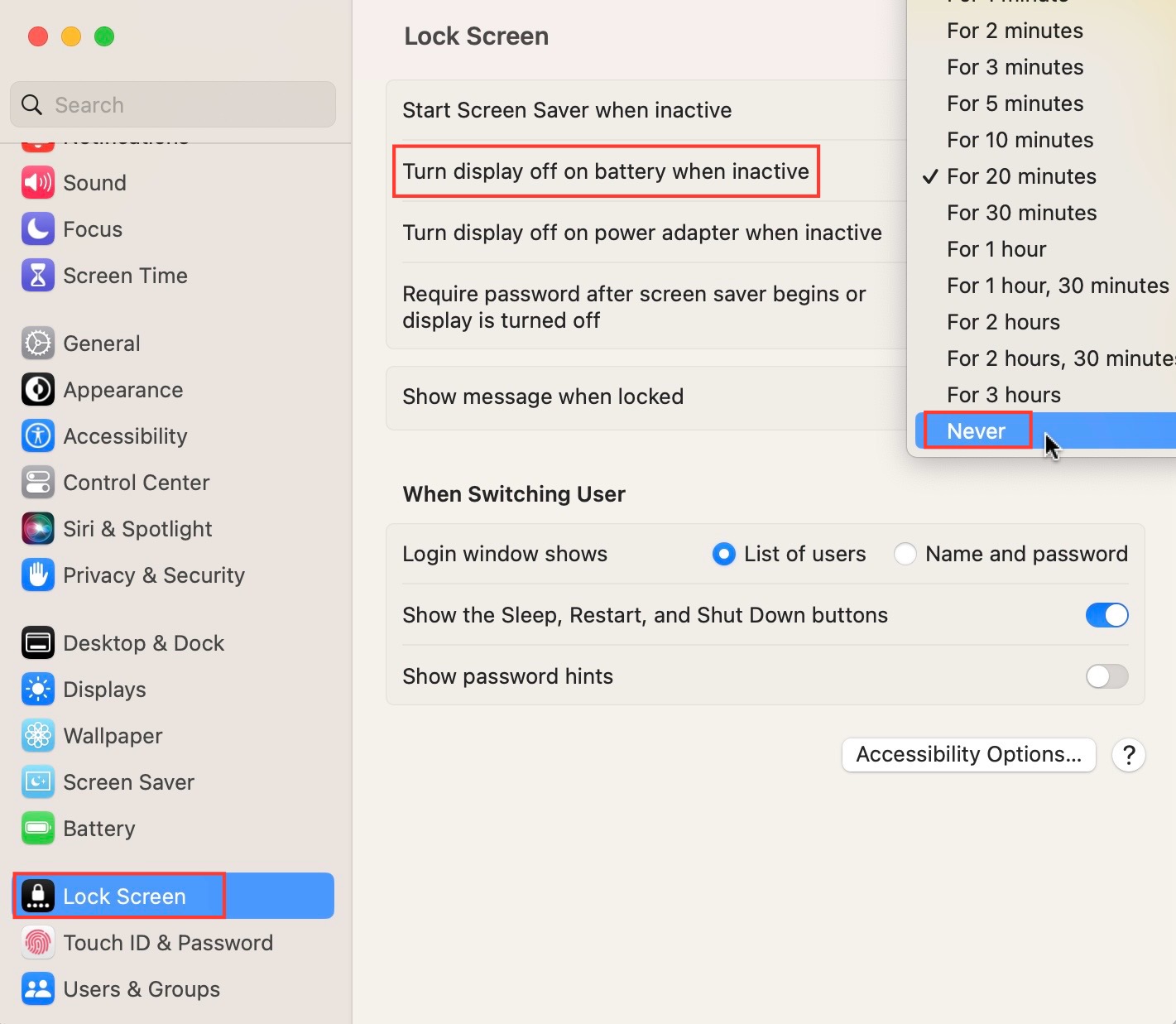Select the Battery icon in sidebar
1176x1024 pixels.
tap(38, 829)
